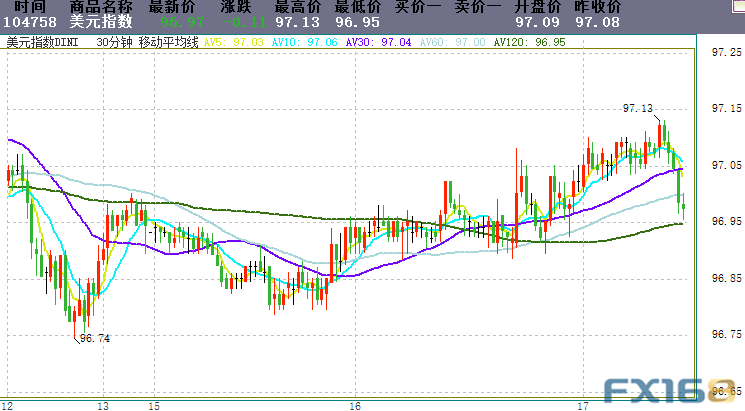Click the 涨跌 column header

coord(236,7)
